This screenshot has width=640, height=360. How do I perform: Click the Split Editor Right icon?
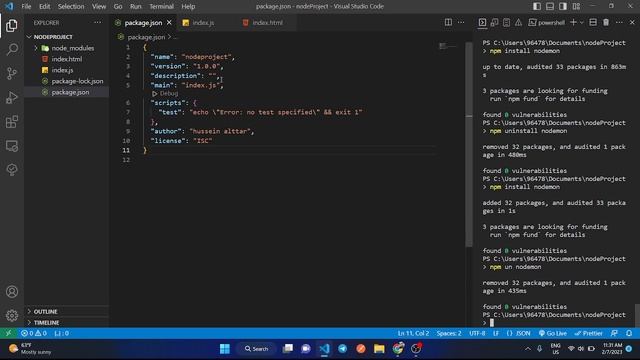pyautogui.click(x=448, y=22)
